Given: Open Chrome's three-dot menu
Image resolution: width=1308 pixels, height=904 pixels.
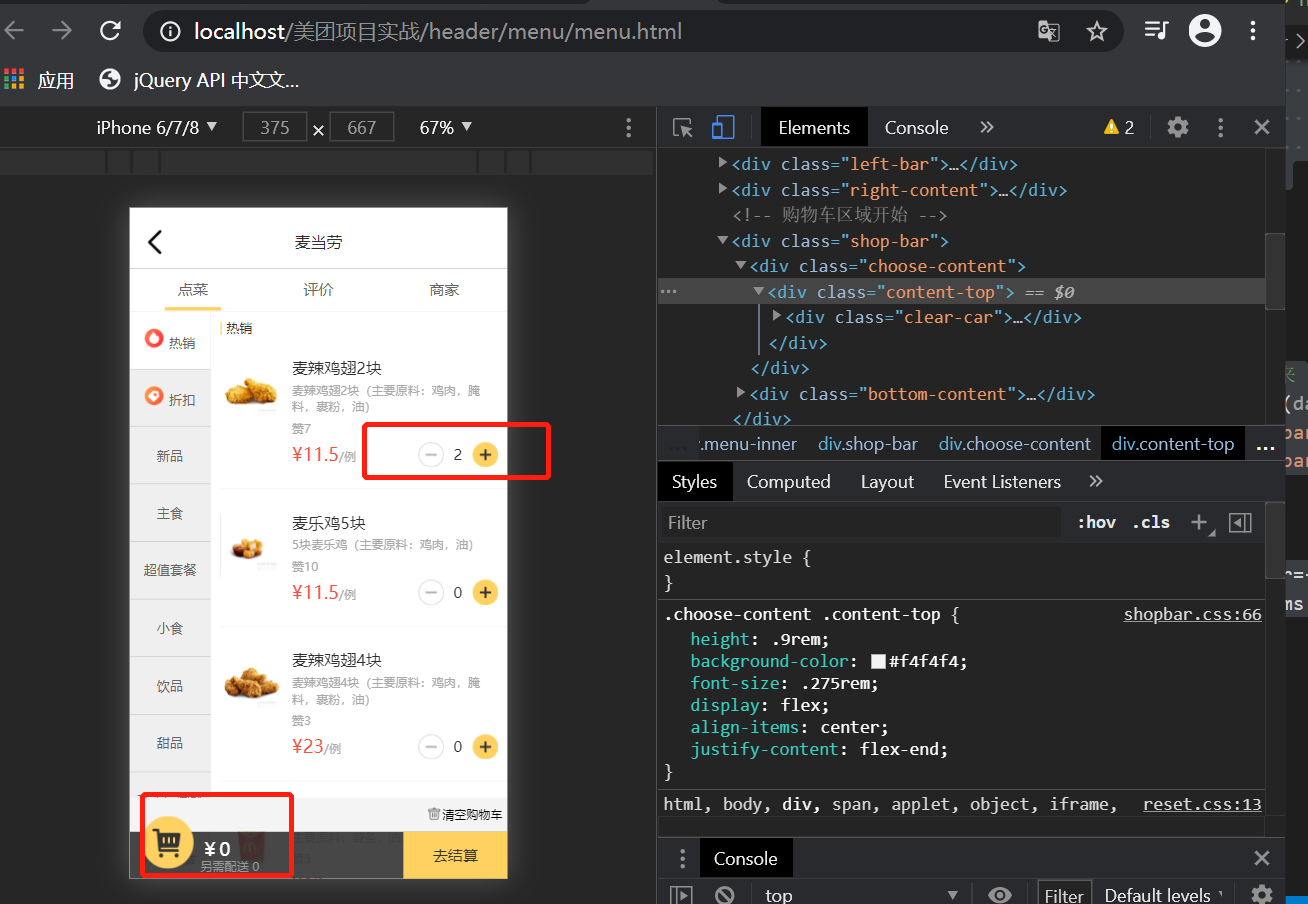Looking at the screenshot, I should pyautogui.click(x=1253, y=31).
